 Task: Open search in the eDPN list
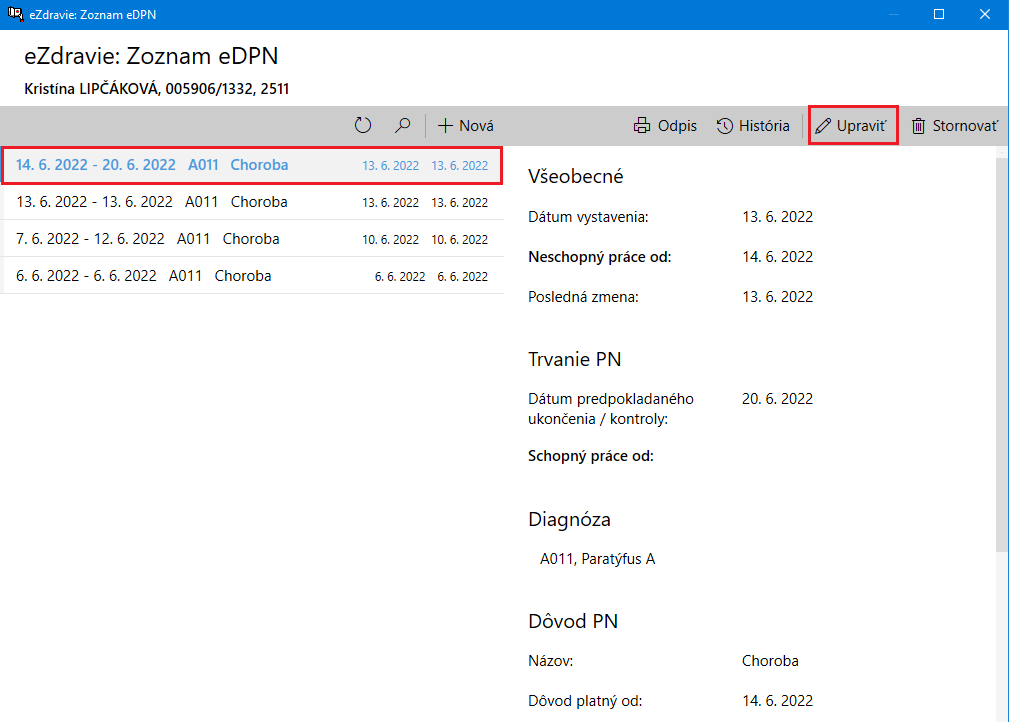(402, 125)
